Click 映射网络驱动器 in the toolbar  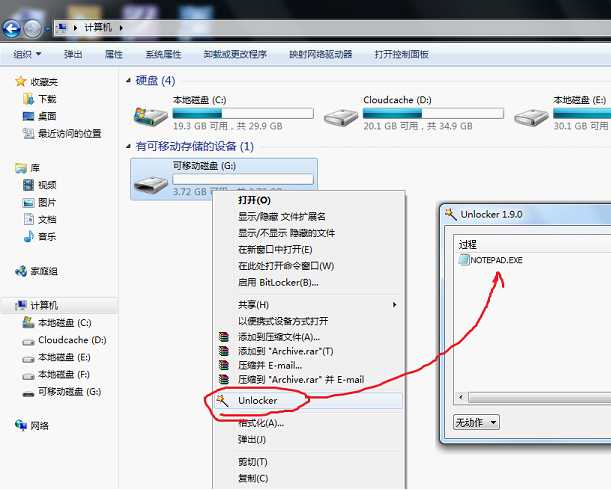[x=321, y=54]
